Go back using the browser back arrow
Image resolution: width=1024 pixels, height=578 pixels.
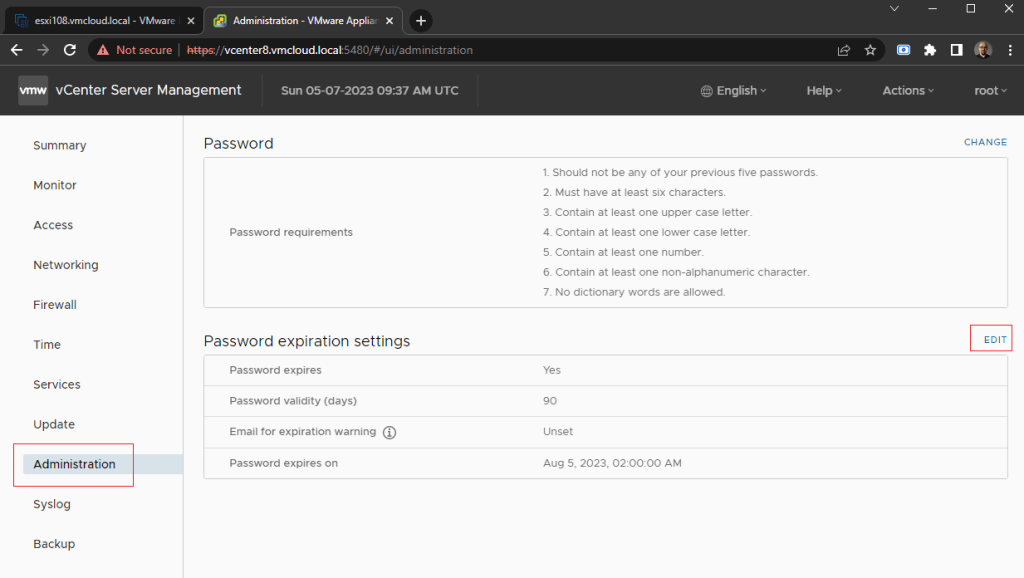coord(17,50)
